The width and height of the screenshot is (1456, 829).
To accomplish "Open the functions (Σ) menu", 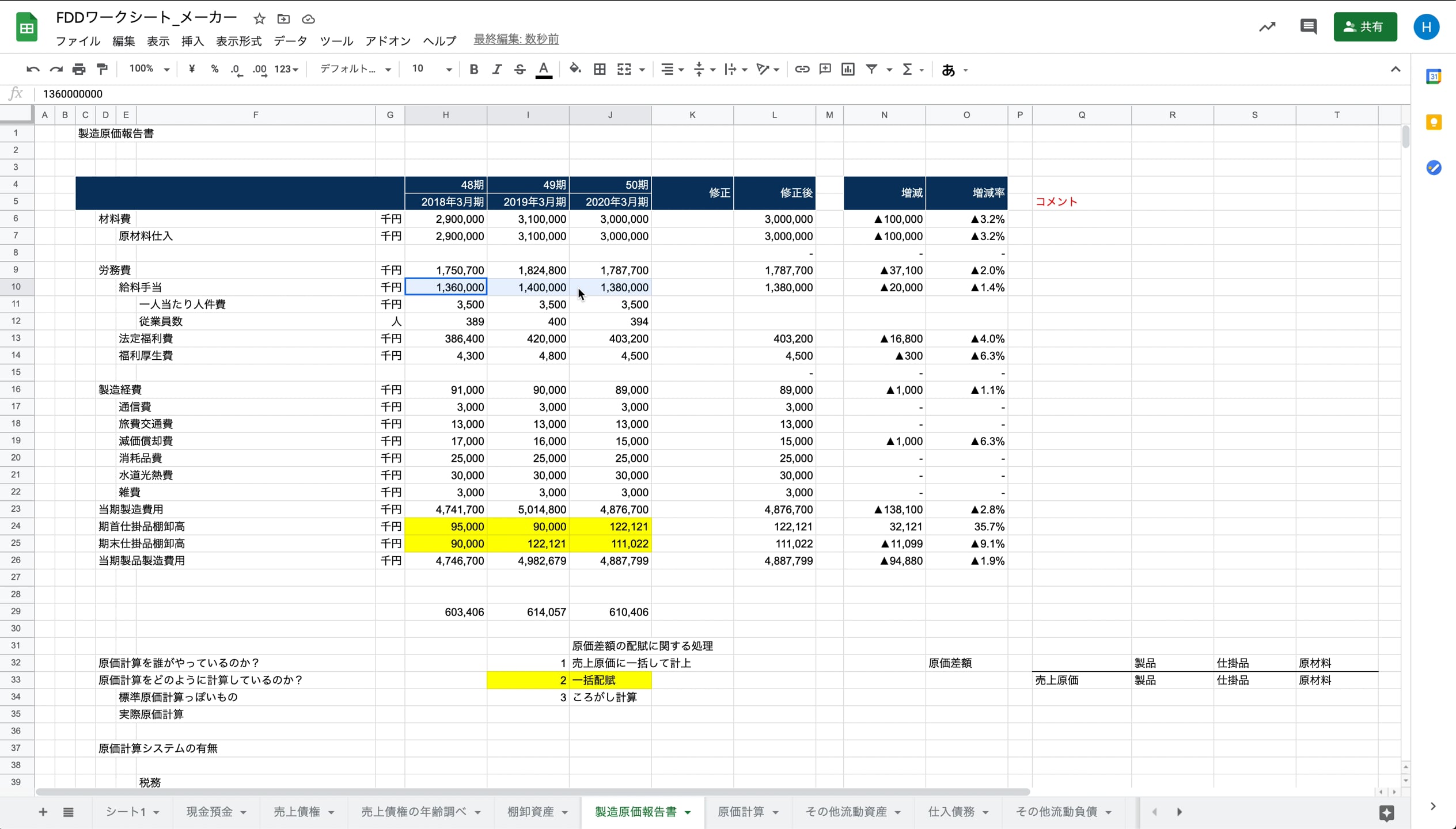I will click(908, 69).
